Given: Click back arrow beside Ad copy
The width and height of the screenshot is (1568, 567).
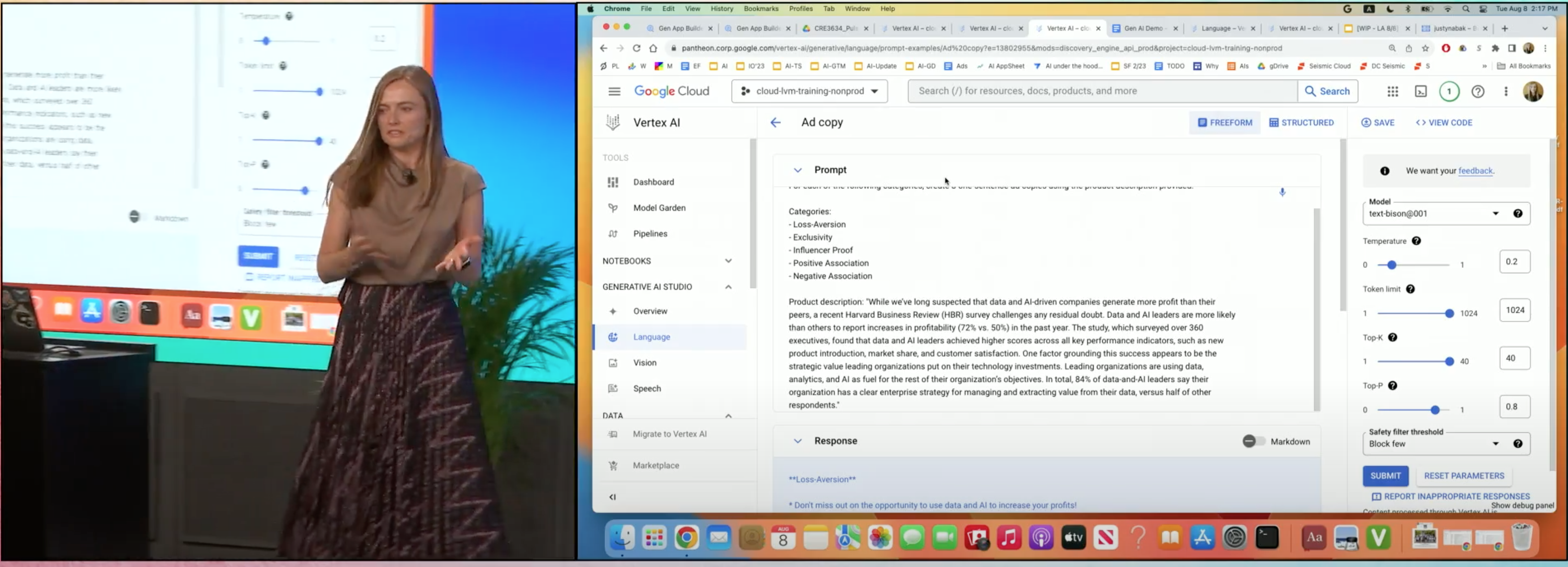Looking at the screenshot, I should point(775,122).
